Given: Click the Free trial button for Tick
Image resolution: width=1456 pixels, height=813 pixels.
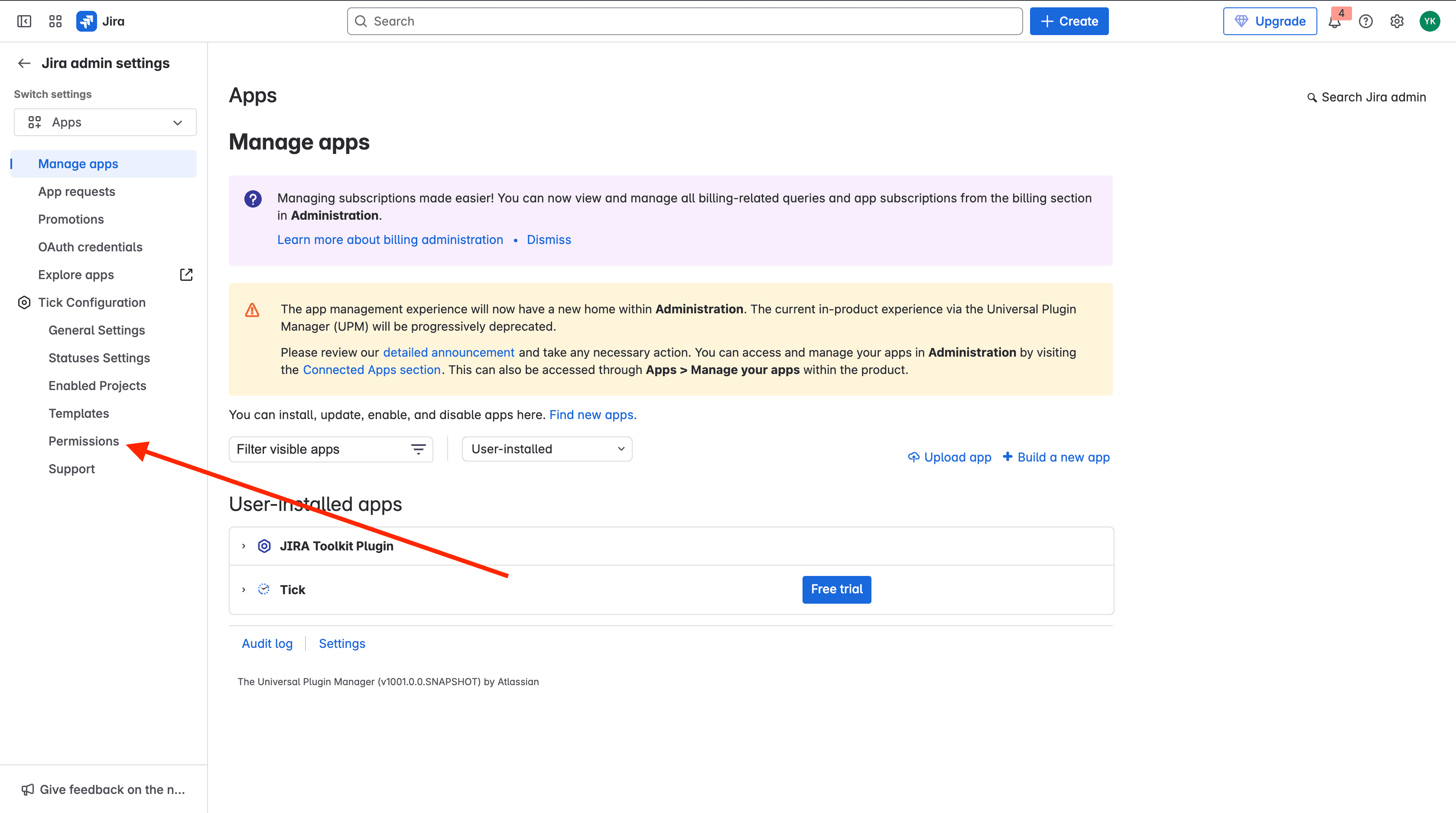Looking at the screenshot, I should (836, 590).
